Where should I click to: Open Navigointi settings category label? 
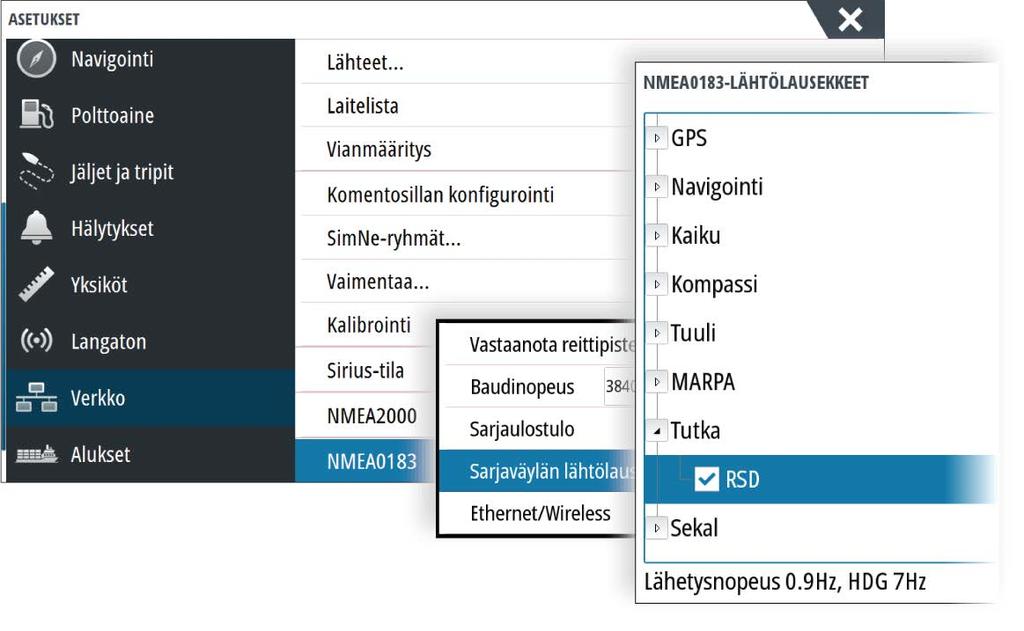pyautogui.click(x=112, y=59)
